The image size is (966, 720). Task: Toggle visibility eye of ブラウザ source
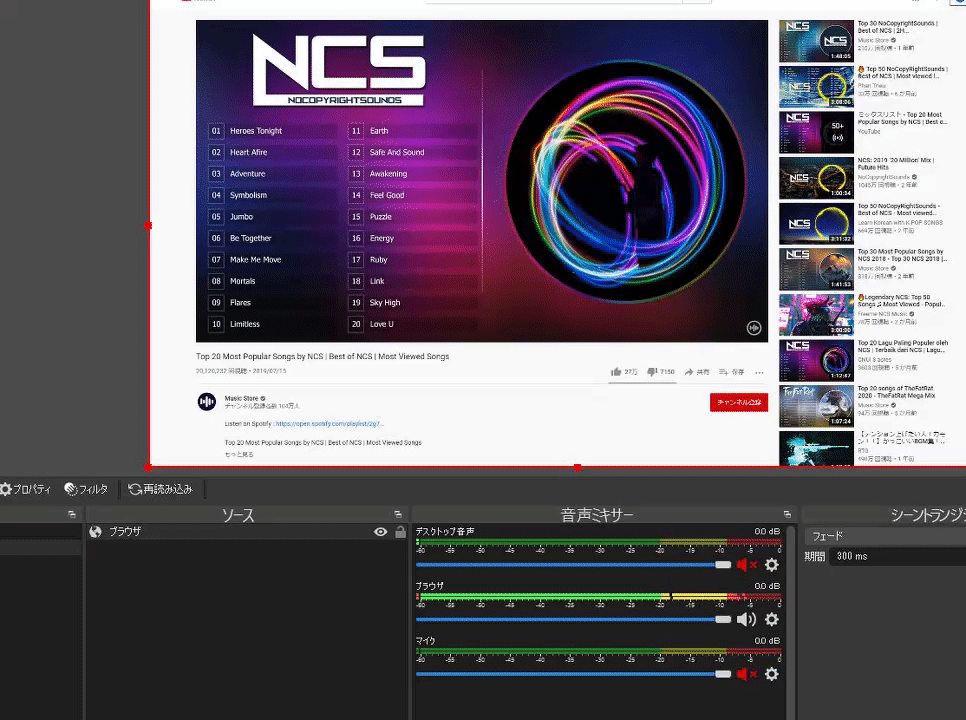click(381, 532)
